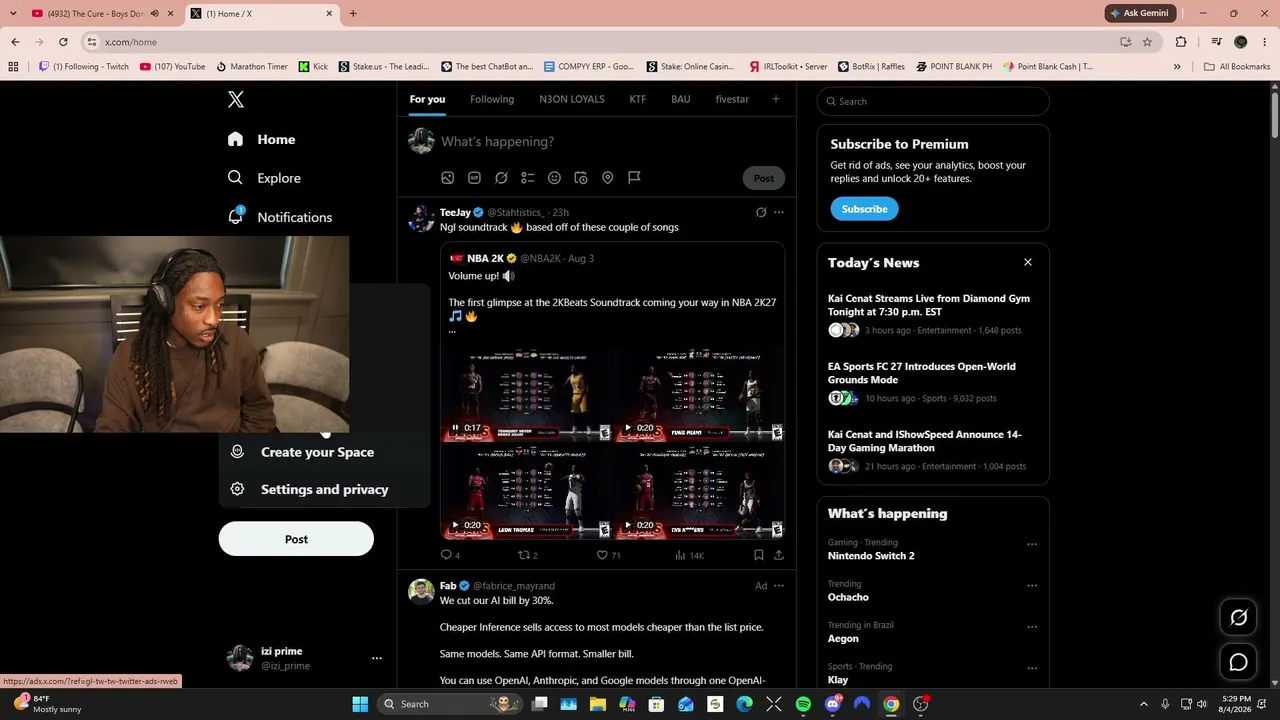Toggle the microphone icon in the system tray
The height and width of the screenshot is (720, 1280).
pyautogui.click(x=1165, y=704)
